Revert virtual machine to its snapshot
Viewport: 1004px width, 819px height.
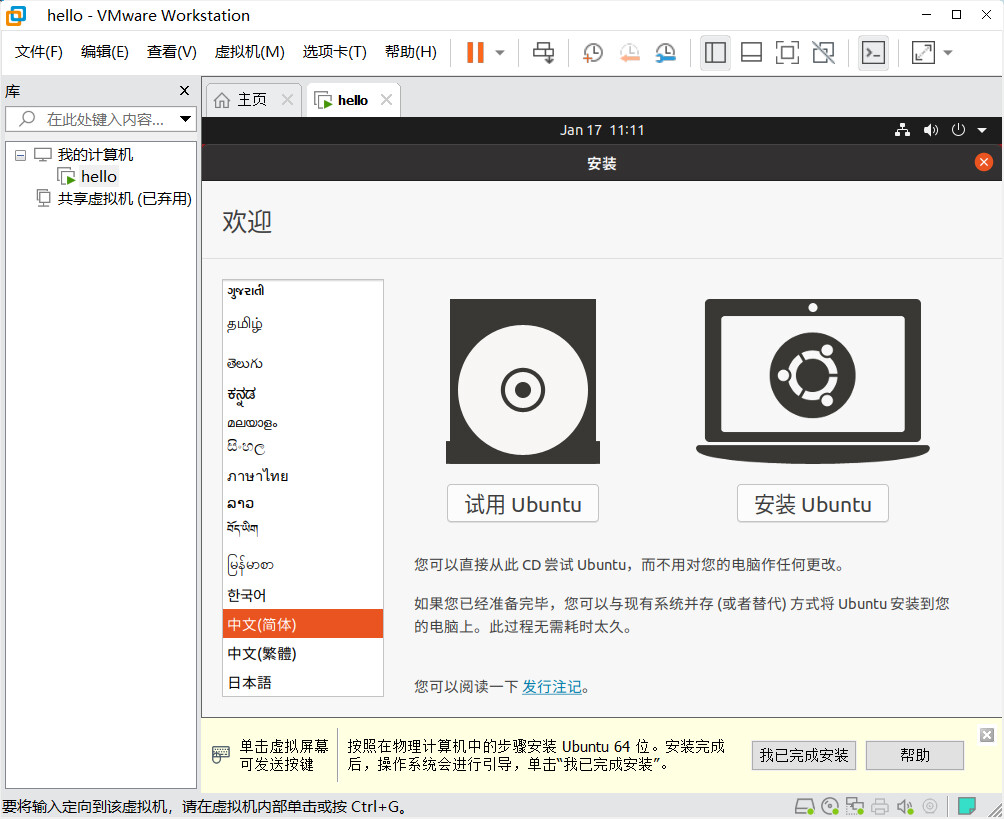629,53
